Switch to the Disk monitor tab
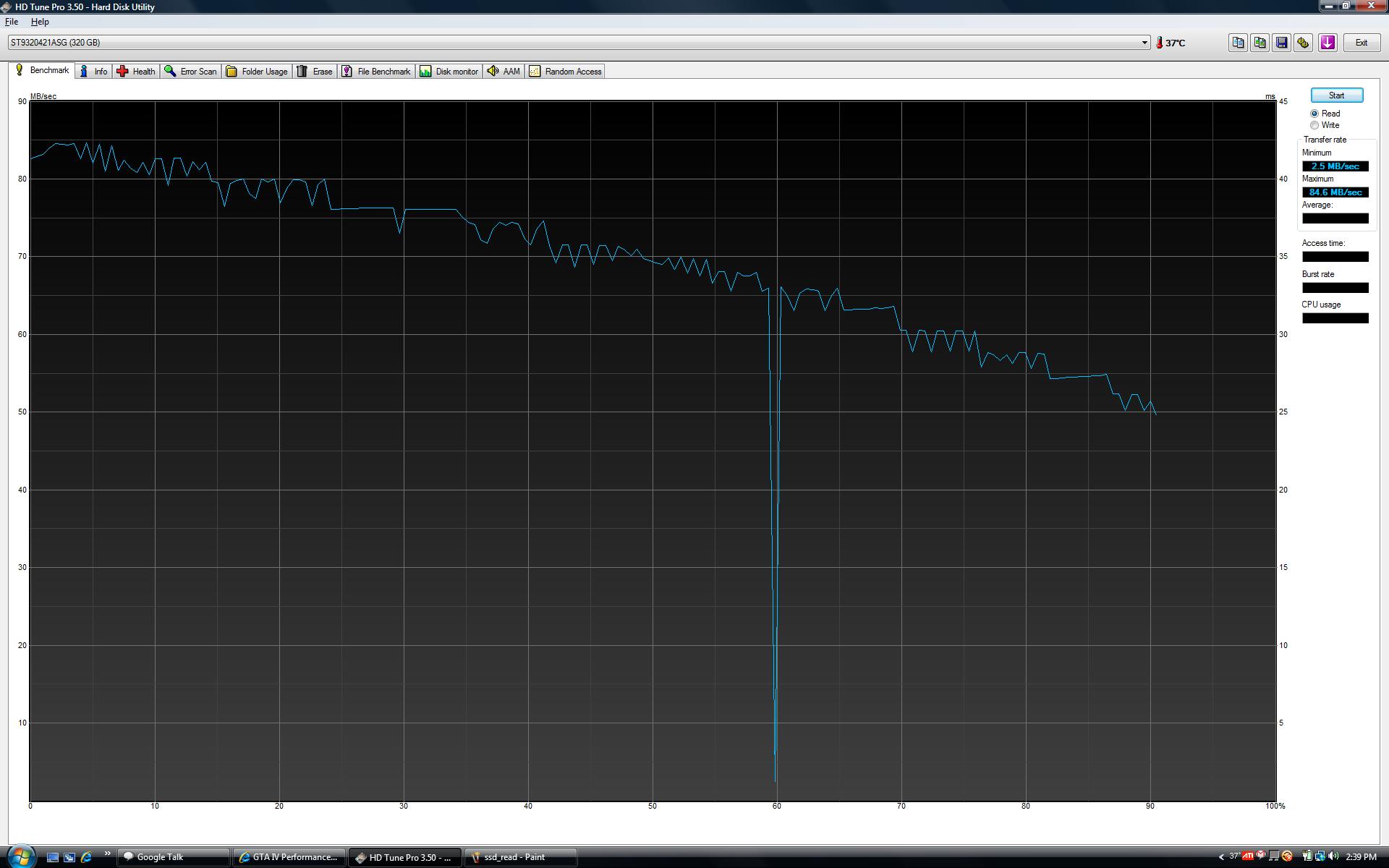The width and height of the screenshot is (1389, 868). (449, 71)
